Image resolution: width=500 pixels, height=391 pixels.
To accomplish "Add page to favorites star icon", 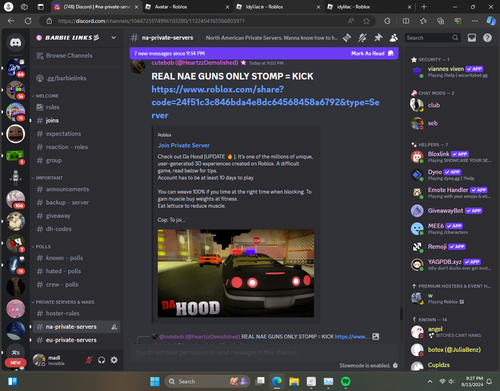I will tap(366, 21).
